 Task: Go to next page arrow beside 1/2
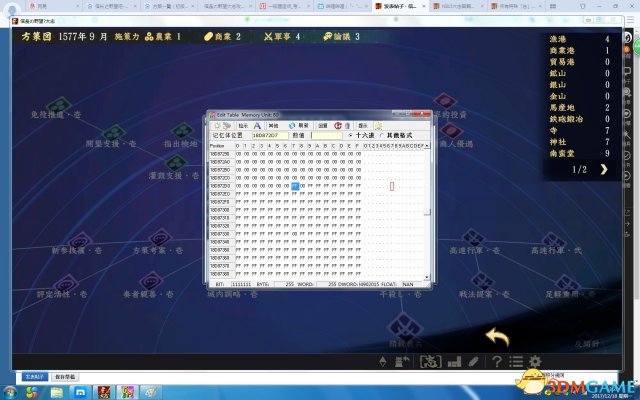tap(603, 169)
